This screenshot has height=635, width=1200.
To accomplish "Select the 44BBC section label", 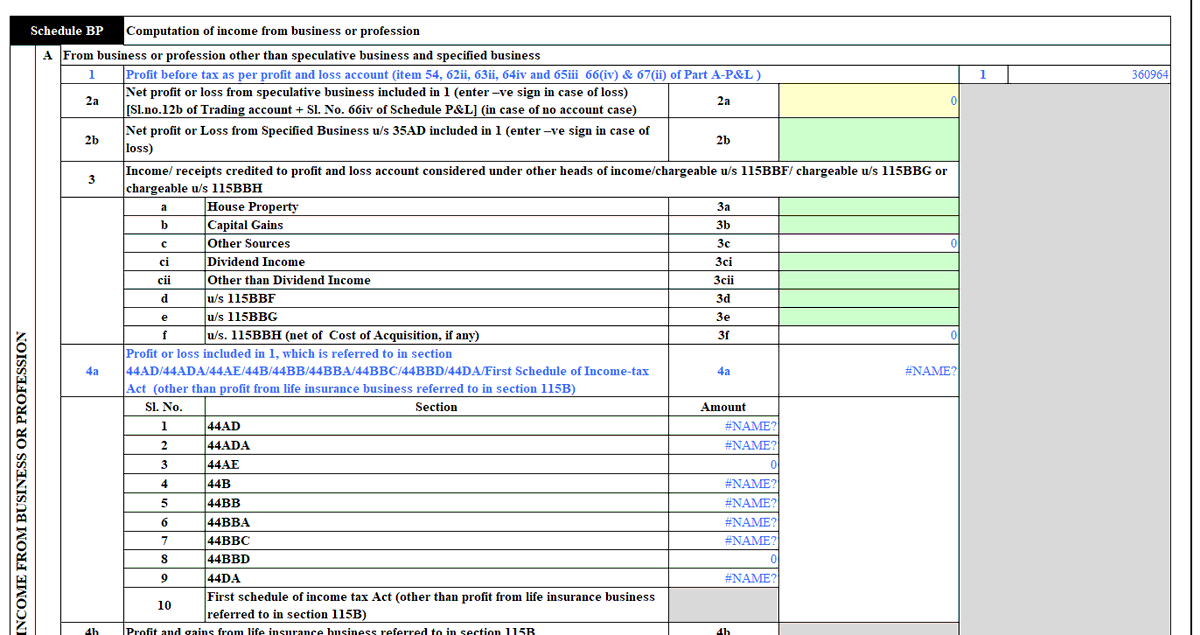I will 436,541.
